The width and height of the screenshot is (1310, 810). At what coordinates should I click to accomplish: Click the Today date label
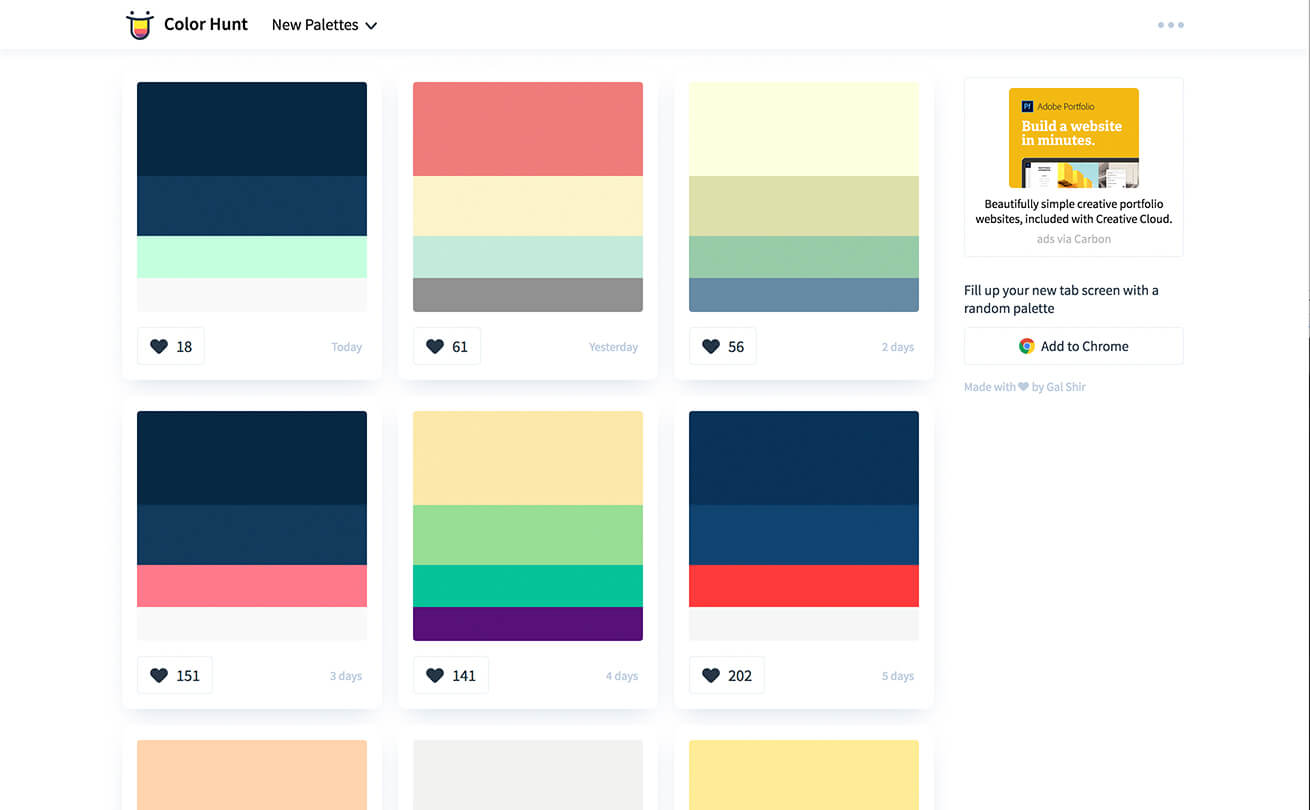[x=347, y=347]
